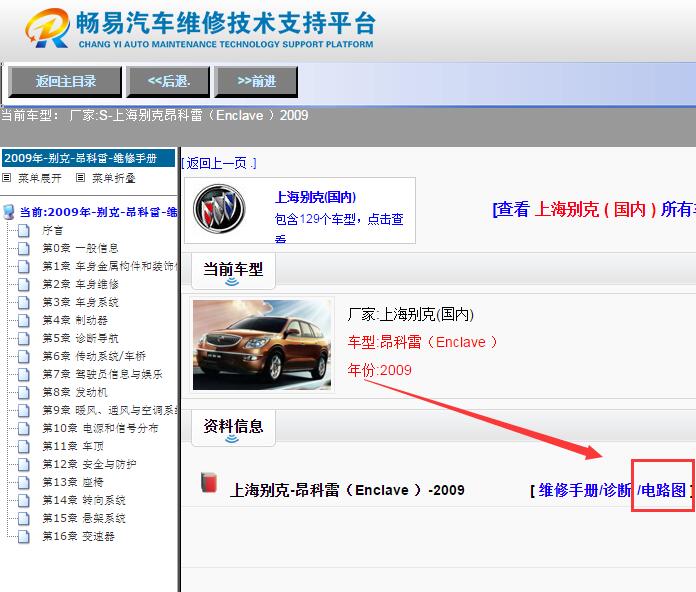Open tree item 第15章 悬架系统
The width and height of the screenshot is (696, 592).
[84, 518]
